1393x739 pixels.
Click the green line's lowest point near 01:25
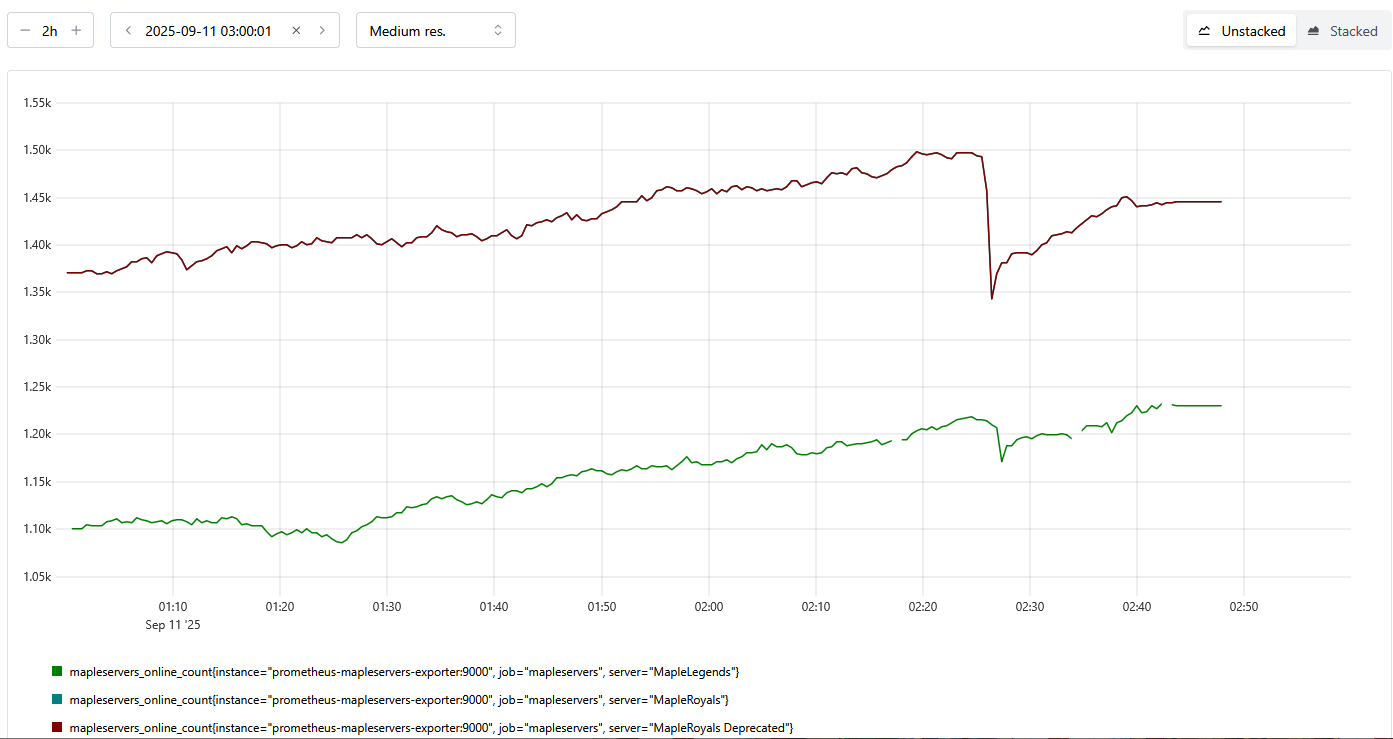tap(342, 543)
